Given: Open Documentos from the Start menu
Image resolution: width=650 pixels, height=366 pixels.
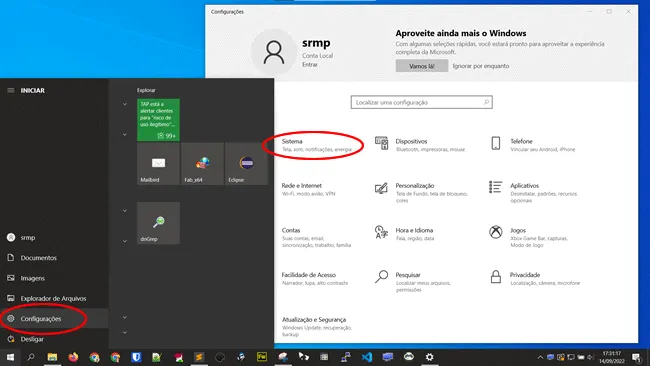Looking at the screenshot, I should [x=54, y=258].
